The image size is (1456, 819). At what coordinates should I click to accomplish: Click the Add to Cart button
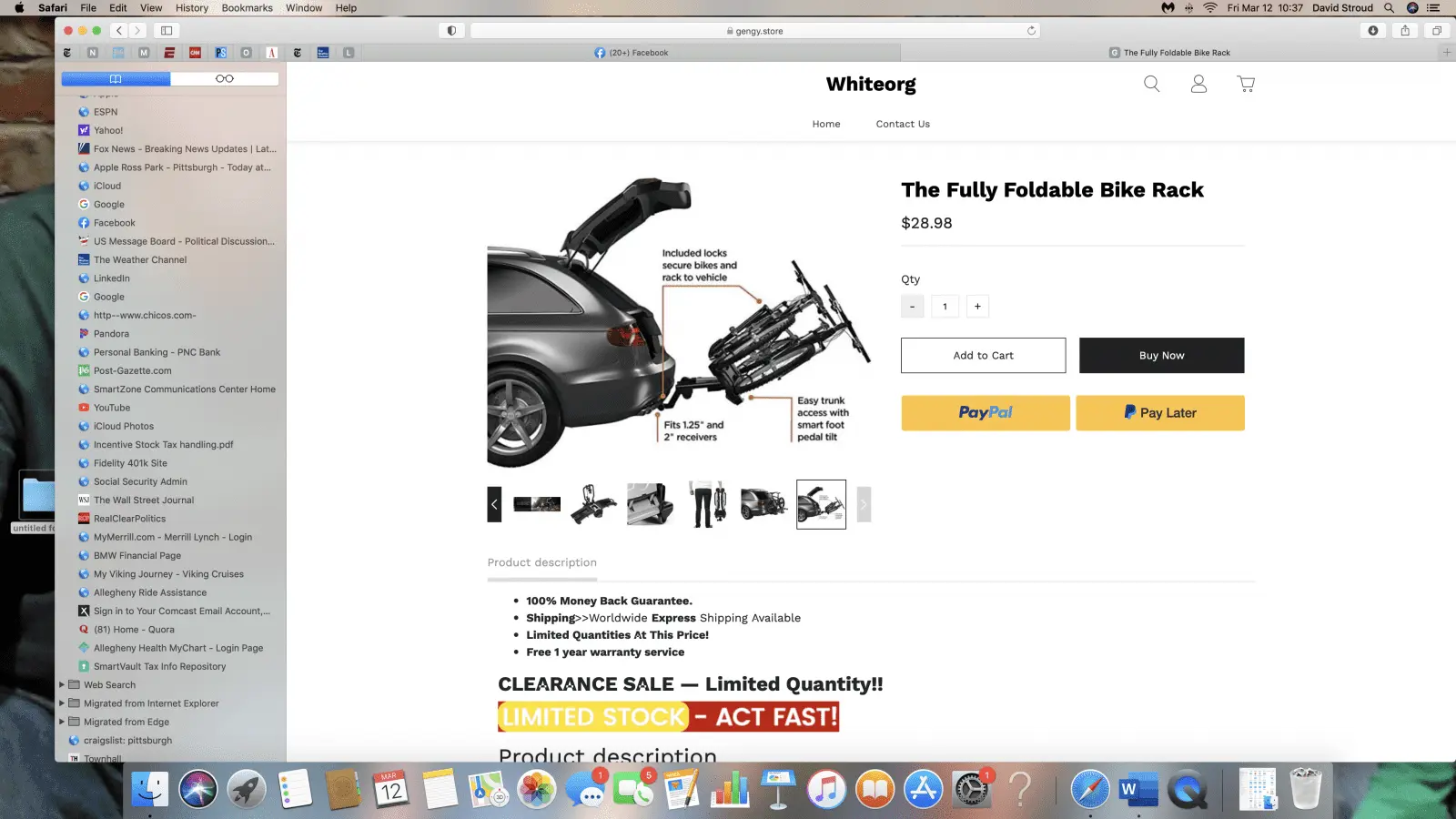point(983,355)
